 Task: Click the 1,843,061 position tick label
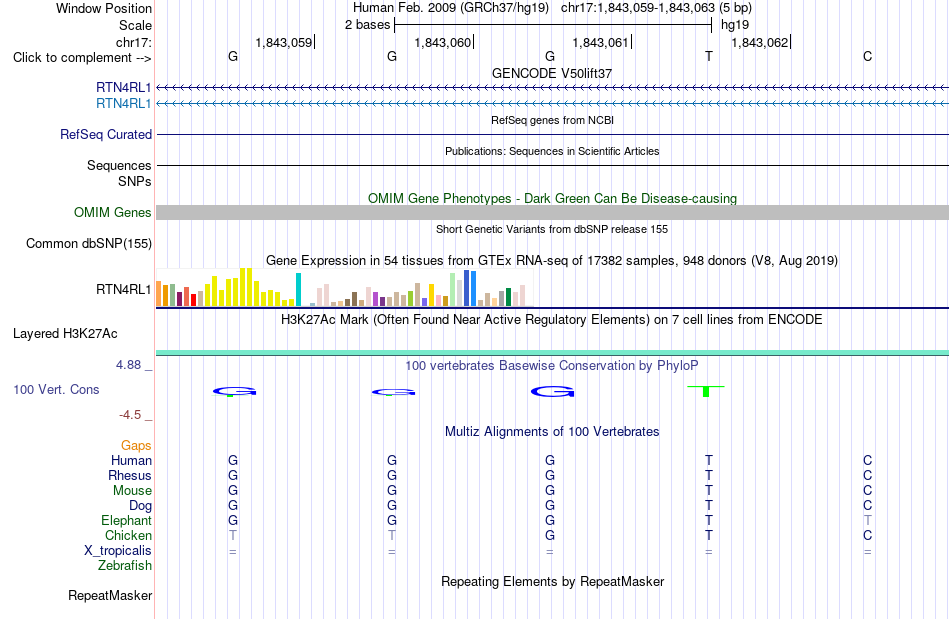(x=600, y=42)
